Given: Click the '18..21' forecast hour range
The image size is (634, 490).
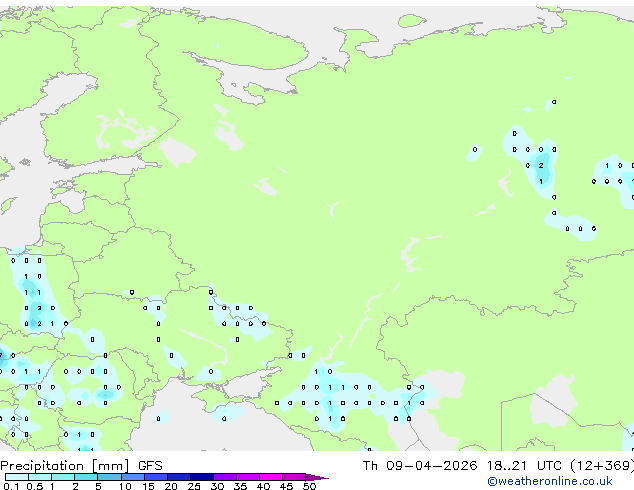Looking at the screenshot, I should 507,466.
